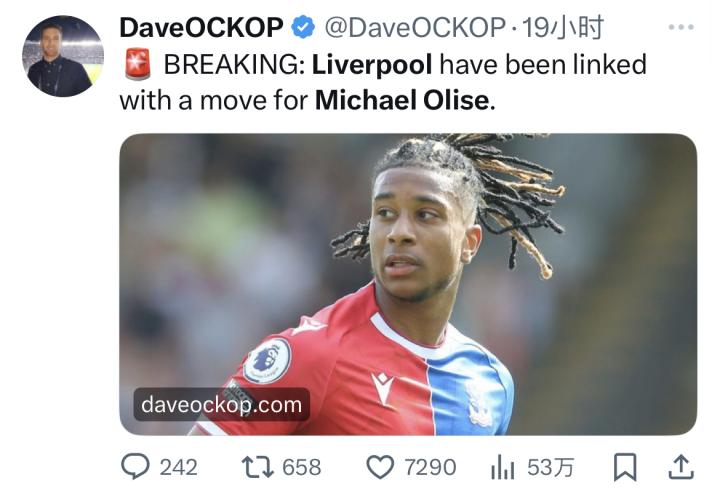The width and height of the screenshot is (720, 497).
Task: Open replies showing 242 count
Action: (179, 467)
